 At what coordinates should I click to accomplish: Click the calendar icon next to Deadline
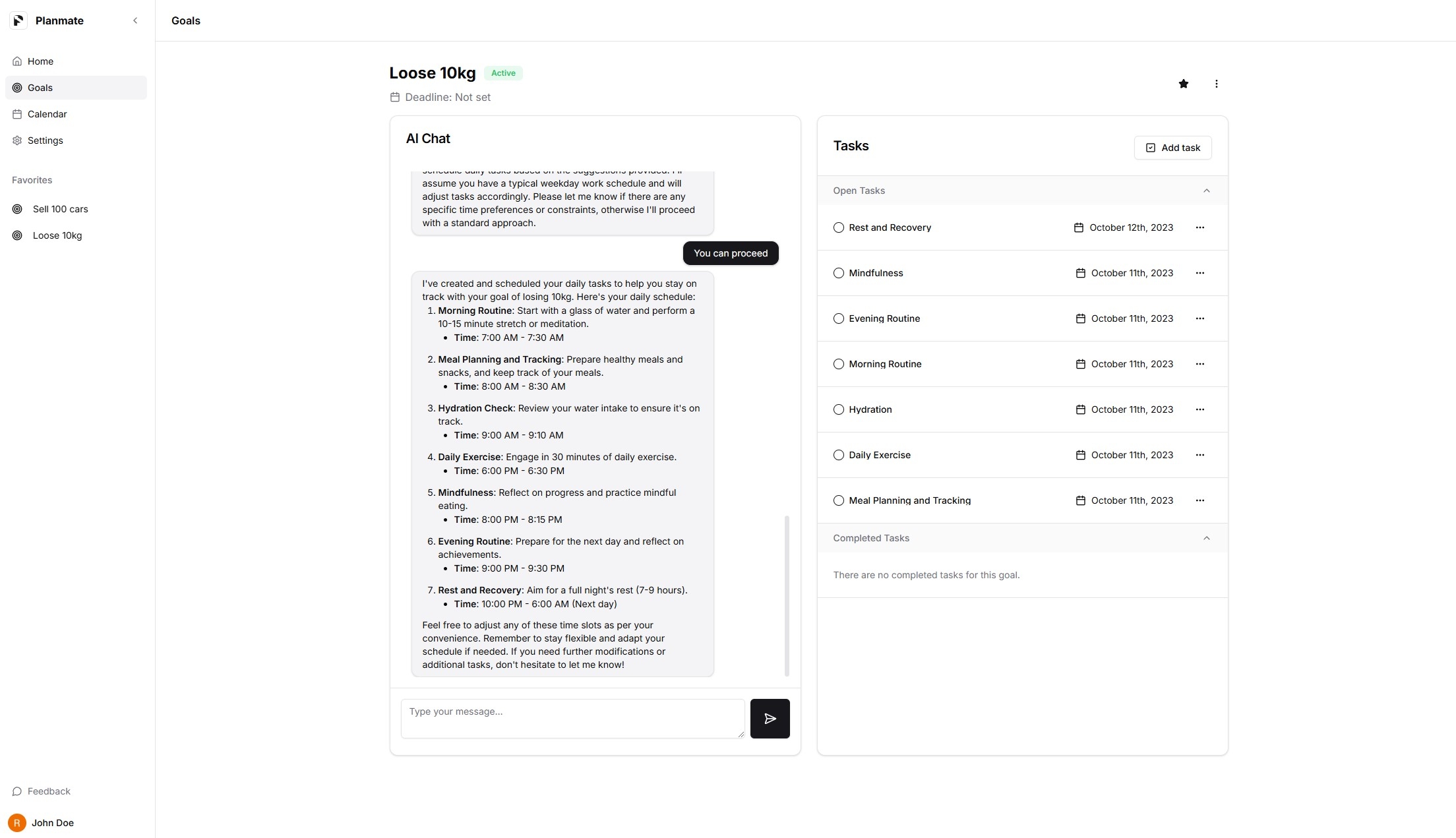tap(394, 97)
